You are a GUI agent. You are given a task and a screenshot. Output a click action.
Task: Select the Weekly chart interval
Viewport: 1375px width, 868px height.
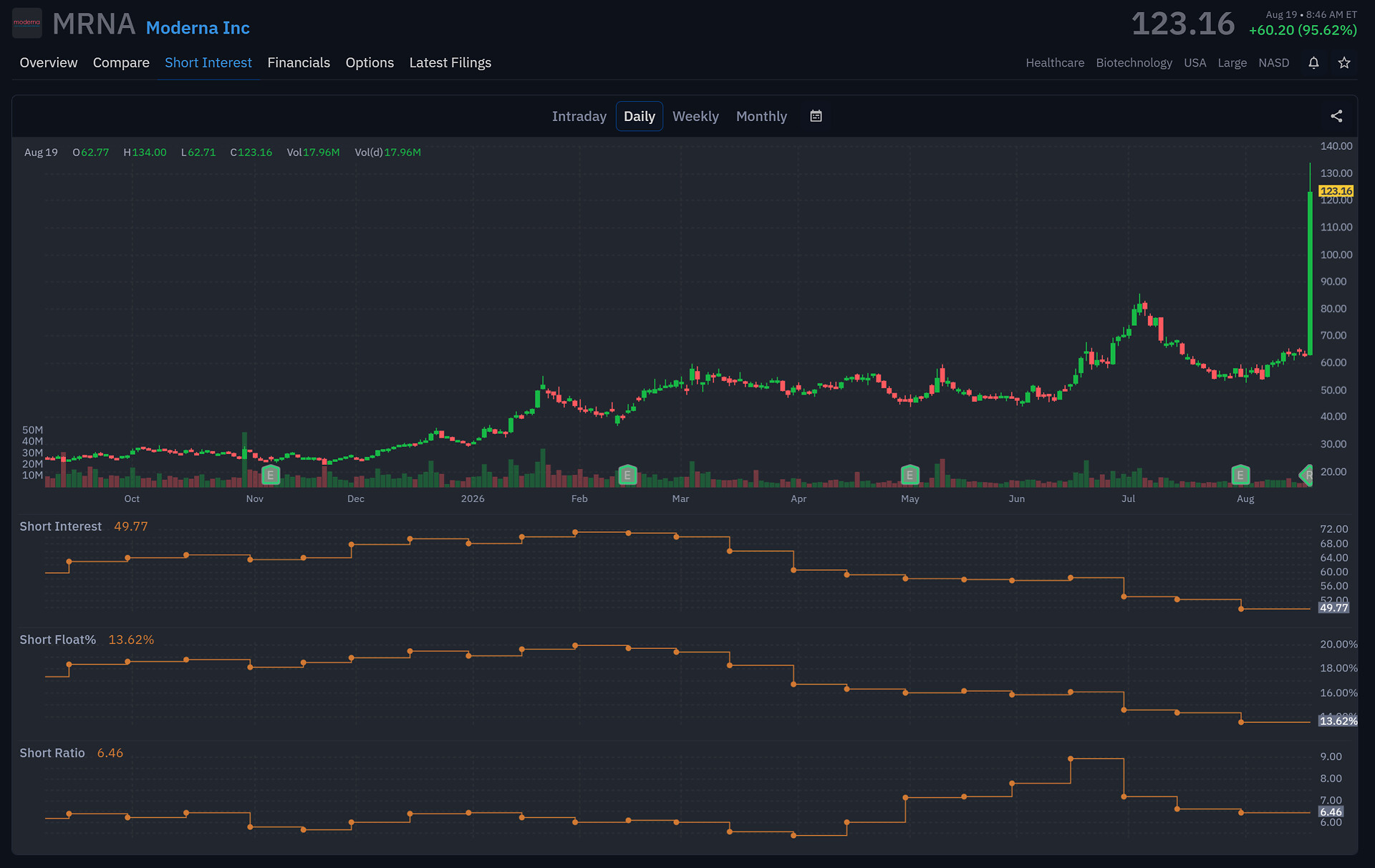(695, 116)
